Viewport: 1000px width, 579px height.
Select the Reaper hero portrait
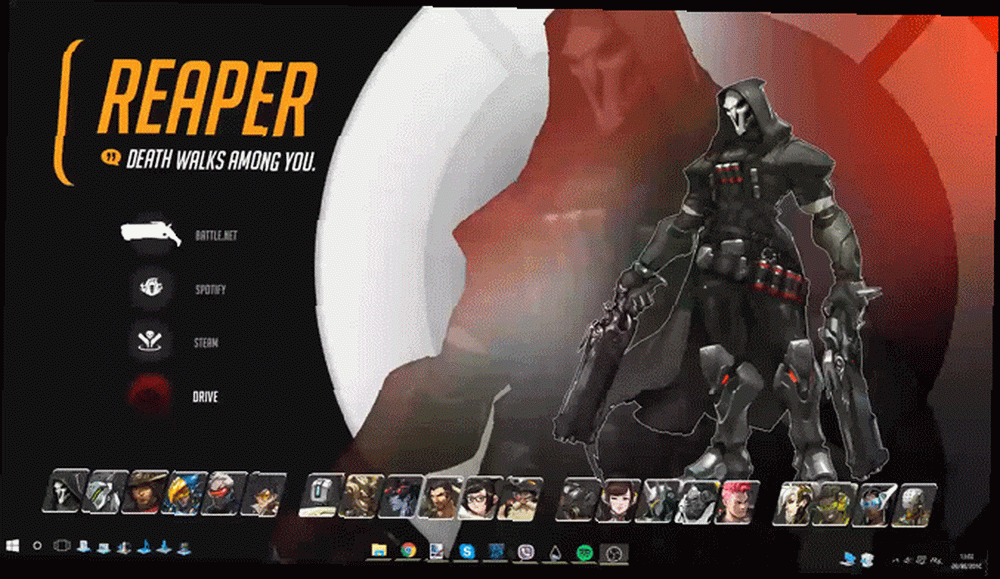coord(66,492)
